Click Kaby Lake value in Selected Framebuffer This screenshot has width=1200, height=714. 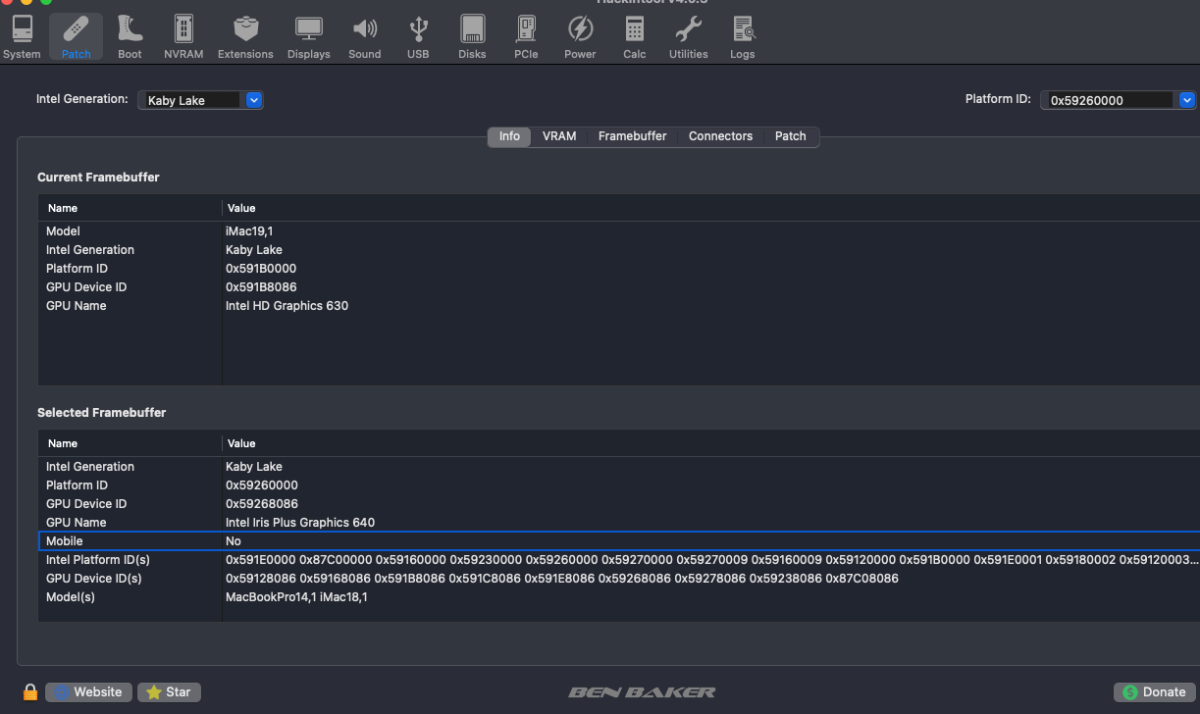click(254, 467)
